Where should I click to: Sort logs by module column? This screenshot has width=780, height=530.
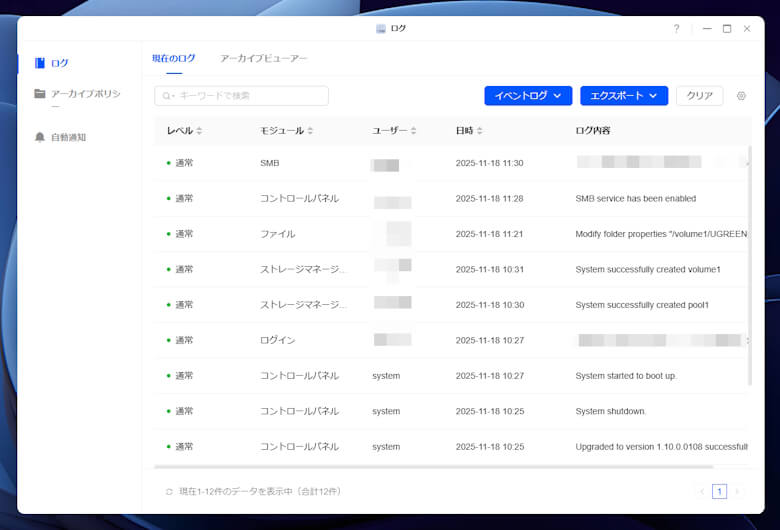[x=310, y=131]
